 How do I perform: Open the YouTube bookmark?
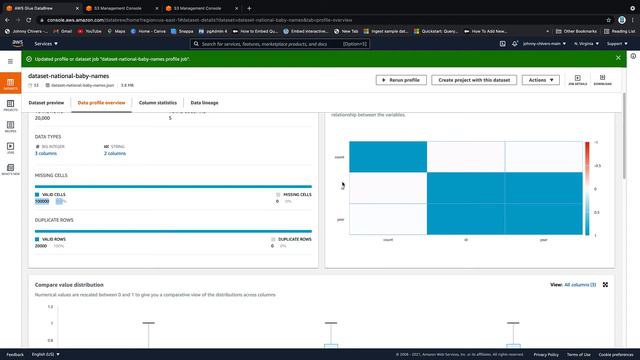coord(89,31)
